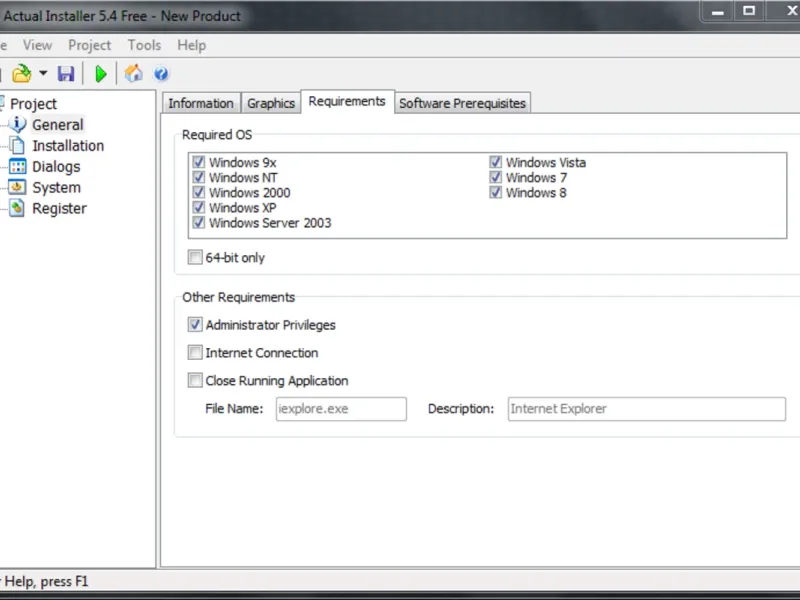
Task: Open the Project menu
Action: point(89,45)
